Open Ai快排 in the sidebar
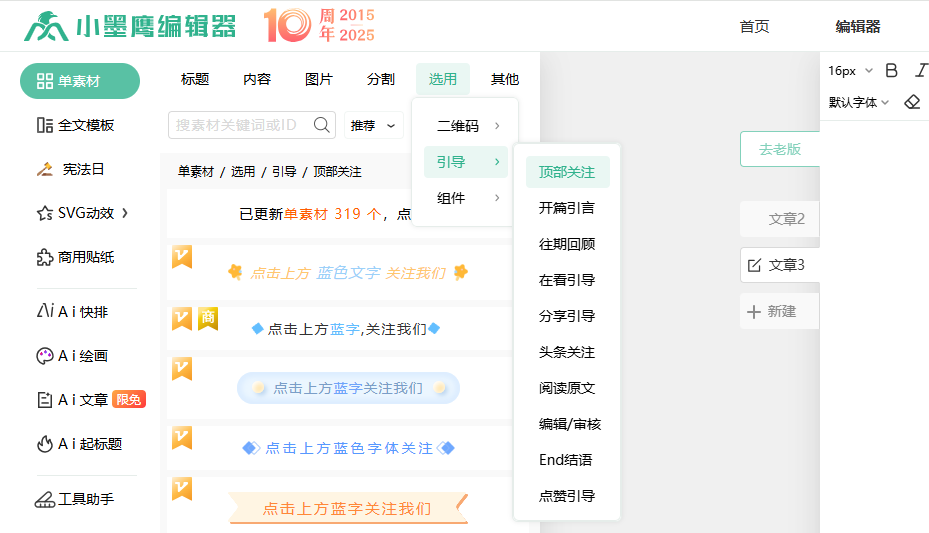Viewport: 929px width, 533px height. pyautogui.click(x=72, y=312)
